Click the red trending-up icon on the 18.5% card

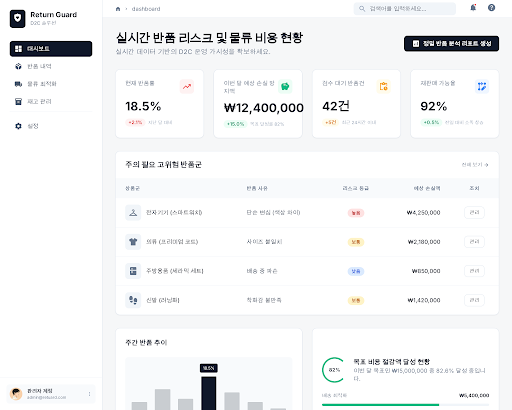[x=187, y=87]
